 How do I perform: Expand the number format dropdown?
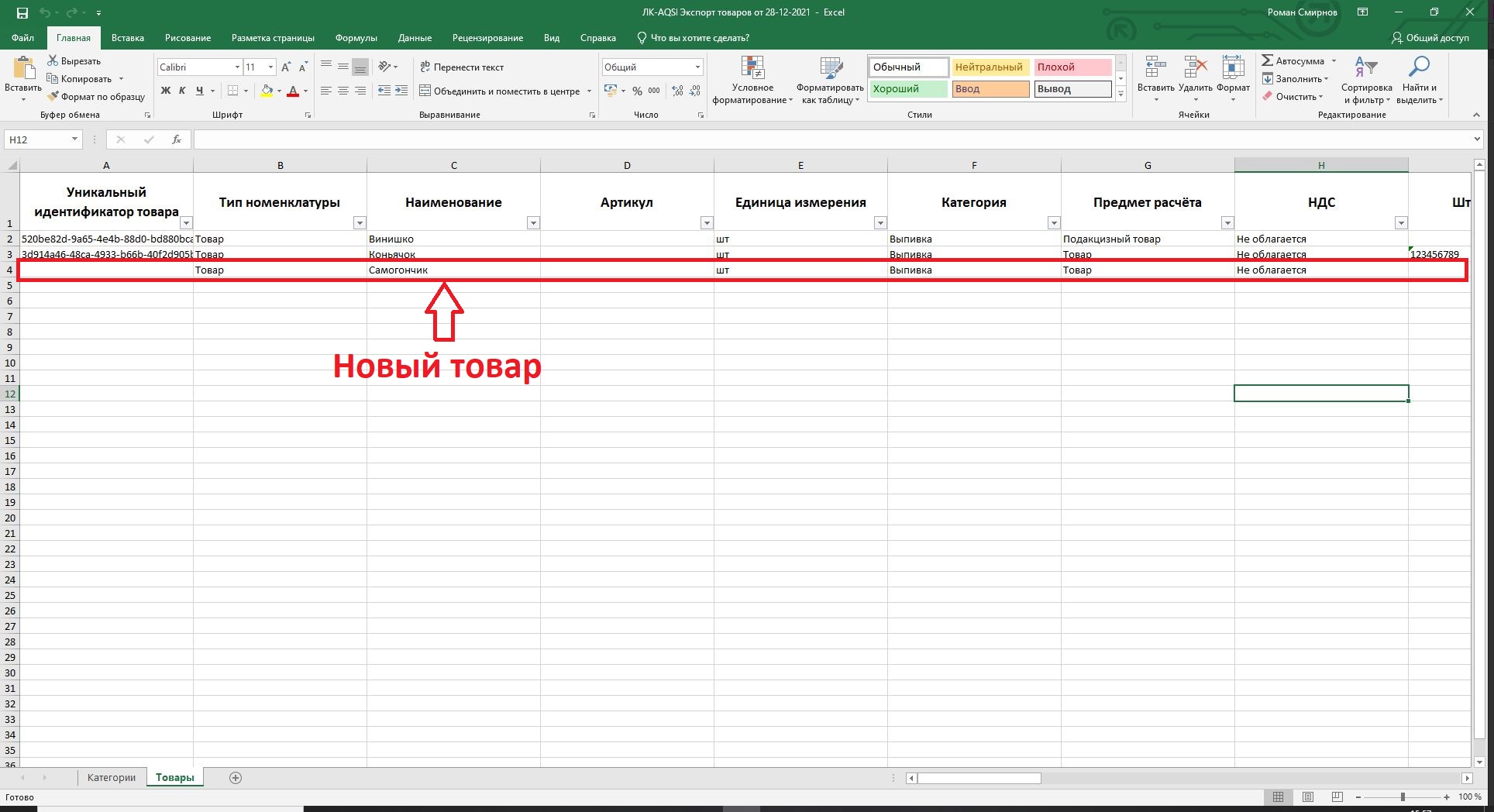pyautogui.click(x=697, y=67)
